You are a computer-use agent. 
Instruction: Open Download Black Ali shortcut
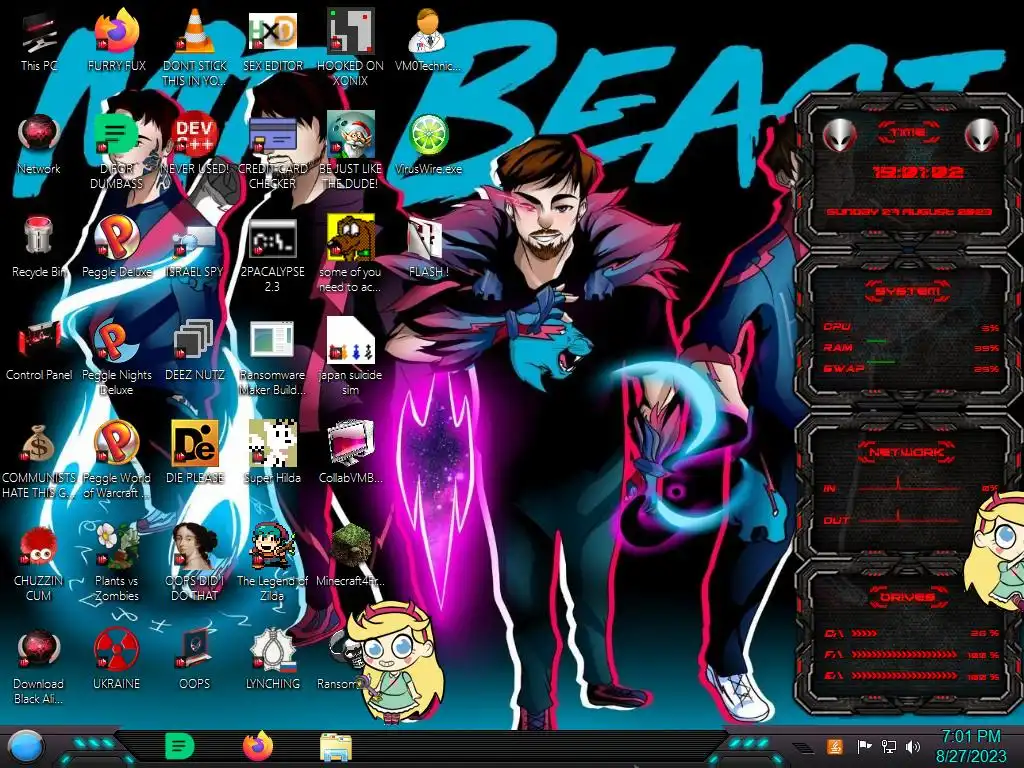point(39,667)
